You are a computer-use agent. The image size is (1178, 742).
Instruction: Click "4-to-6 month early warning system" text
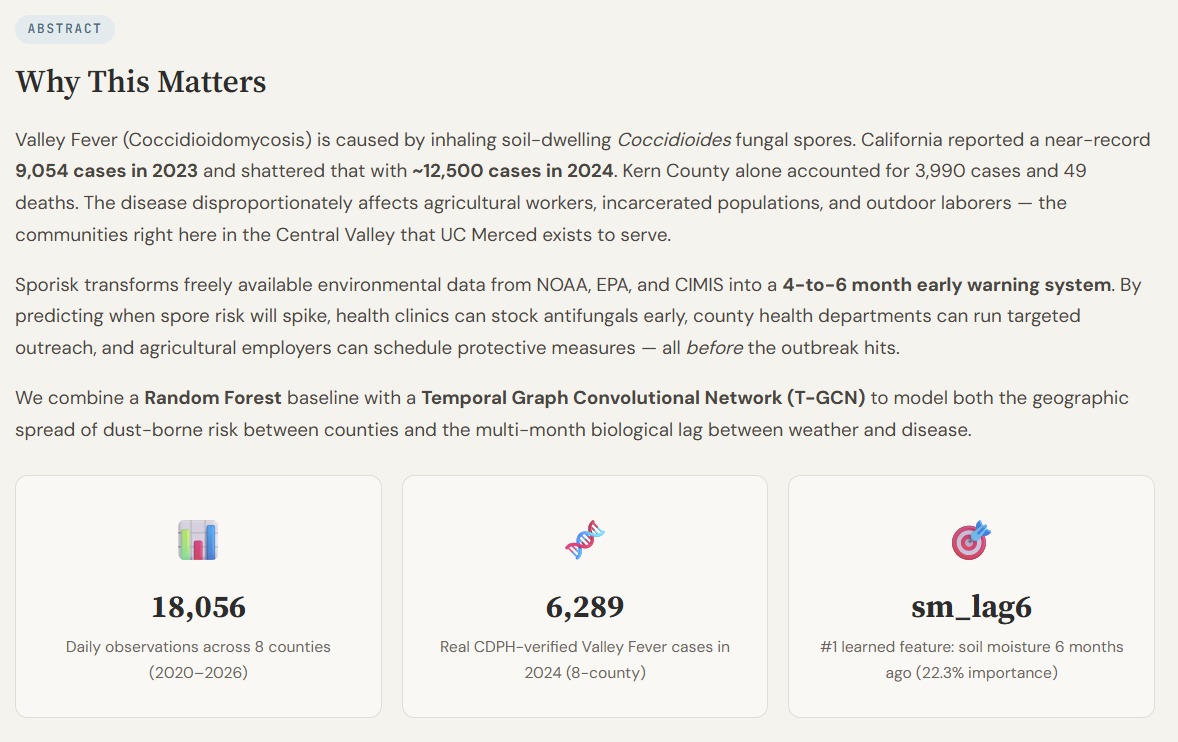tap(946, 285)
